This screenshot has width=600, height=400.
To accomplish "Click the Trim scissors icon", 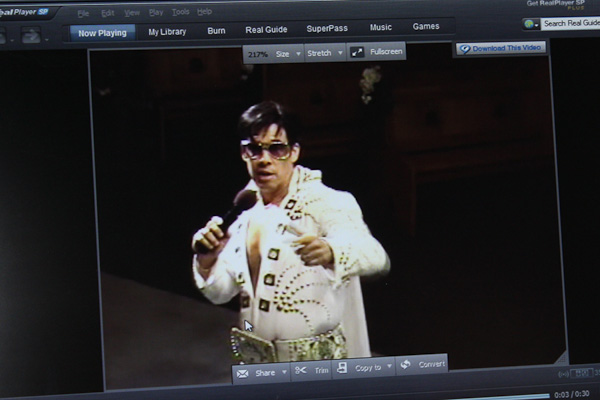I will (x=301, y=371).
